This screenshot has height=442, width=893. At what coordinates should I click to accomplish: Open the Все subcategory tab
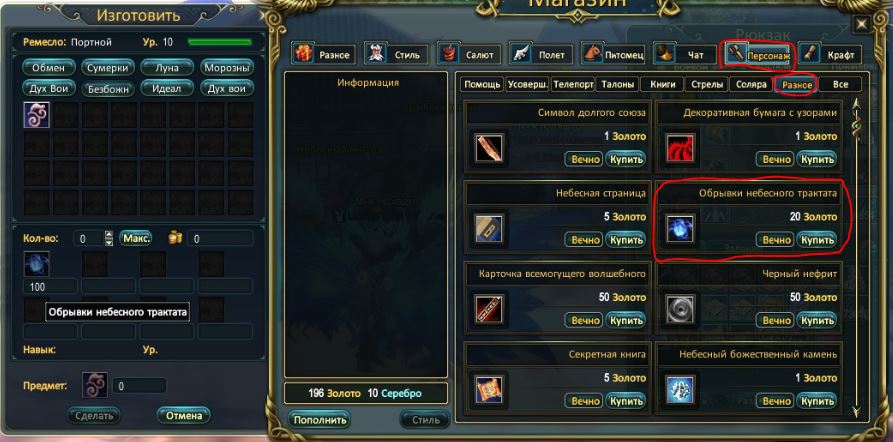pyautogui.click(x=840, y=84)
